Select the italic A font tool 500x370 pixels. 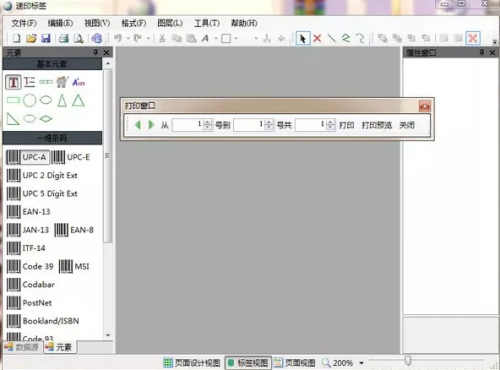[205, 38]
